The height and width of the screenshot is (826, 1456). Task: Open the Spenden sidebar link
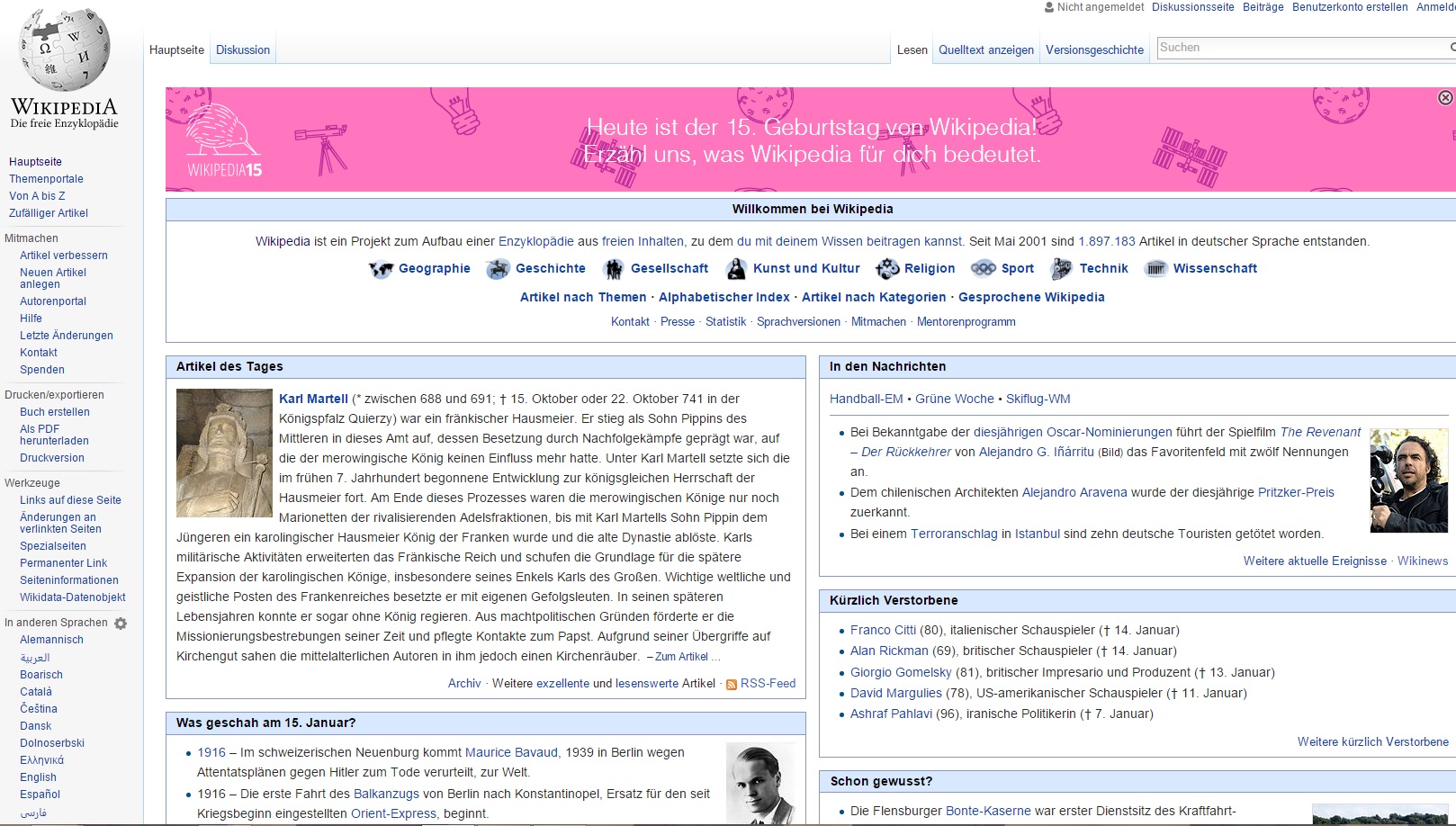tap(42, 370)
